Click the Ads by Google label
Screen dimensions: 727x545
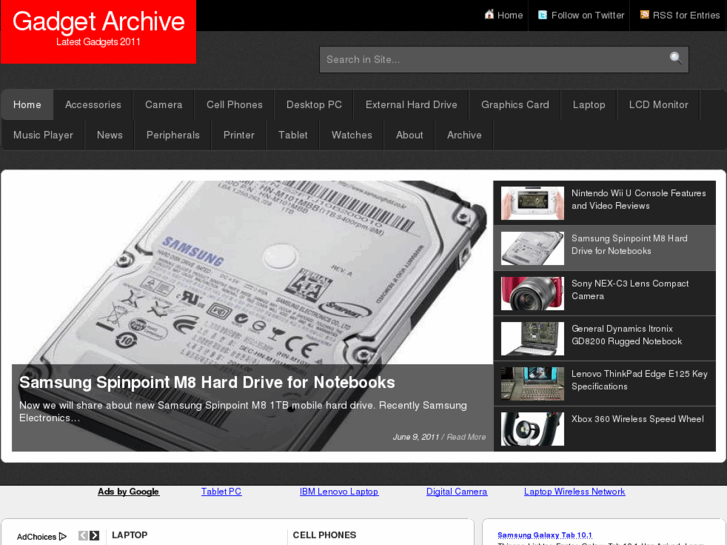click(x=128, y=492)
